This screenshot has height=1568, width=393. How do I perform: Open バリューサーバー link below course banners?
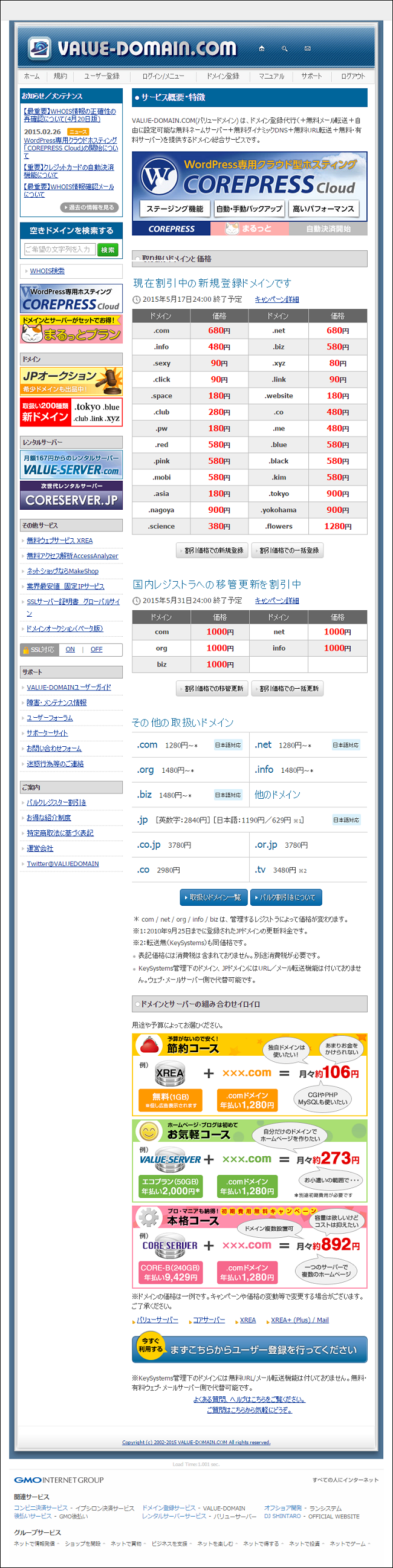[157, 1319]
